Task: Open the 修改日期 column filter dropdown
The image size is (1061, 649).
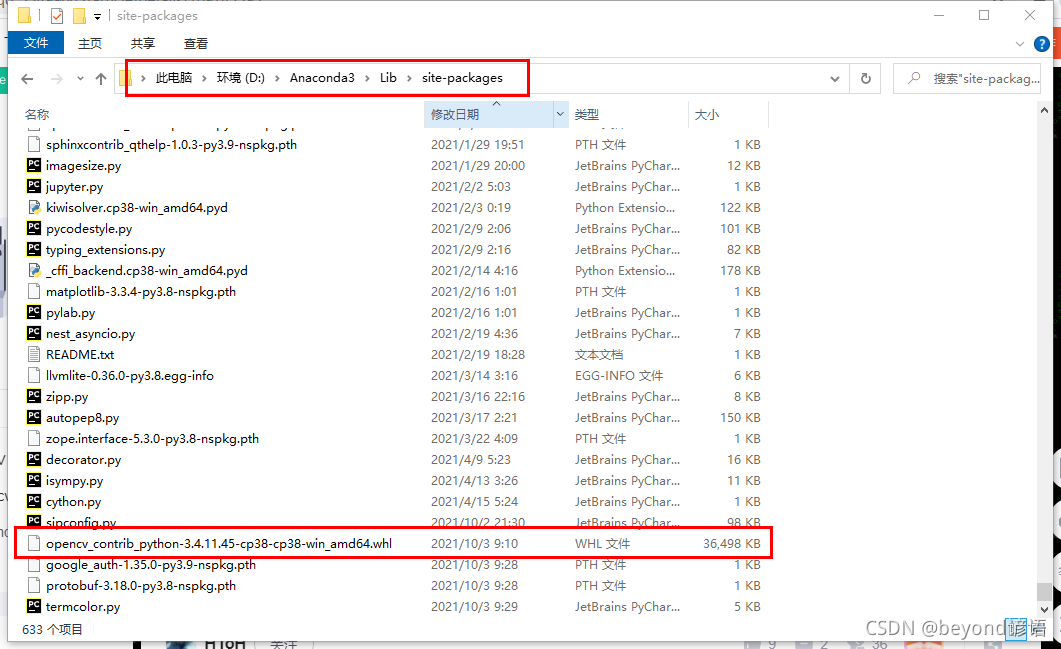Action: (560, 114)
